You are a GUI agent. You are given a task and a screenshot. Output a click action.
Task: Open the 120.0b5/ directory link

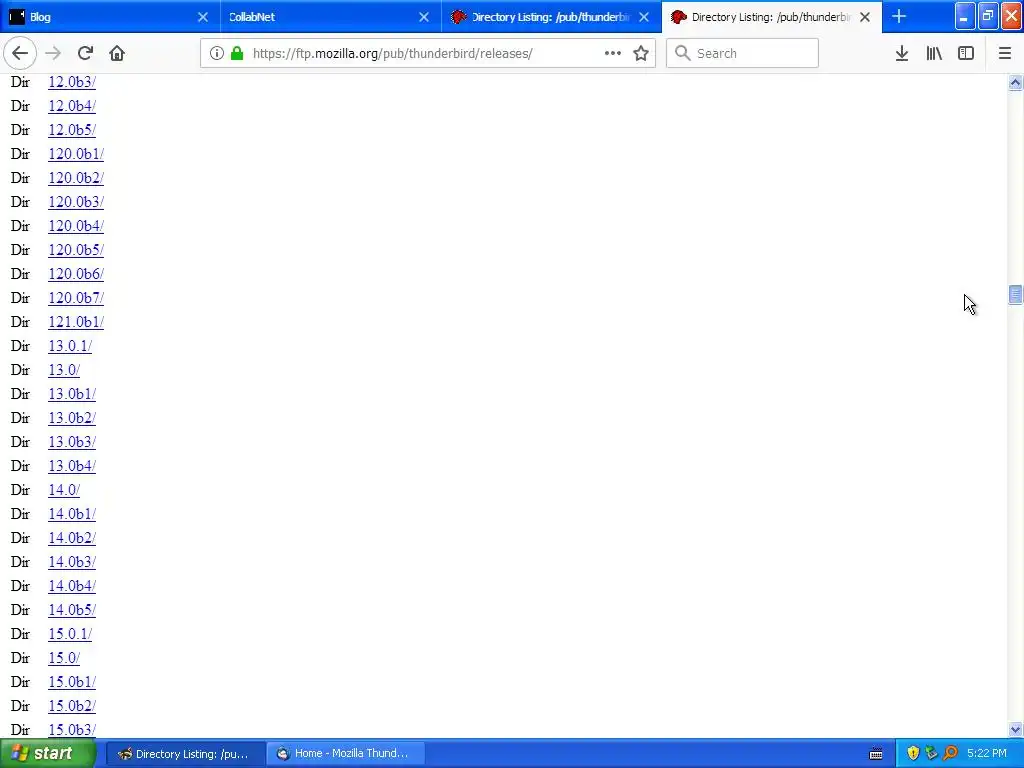point(76,250)
